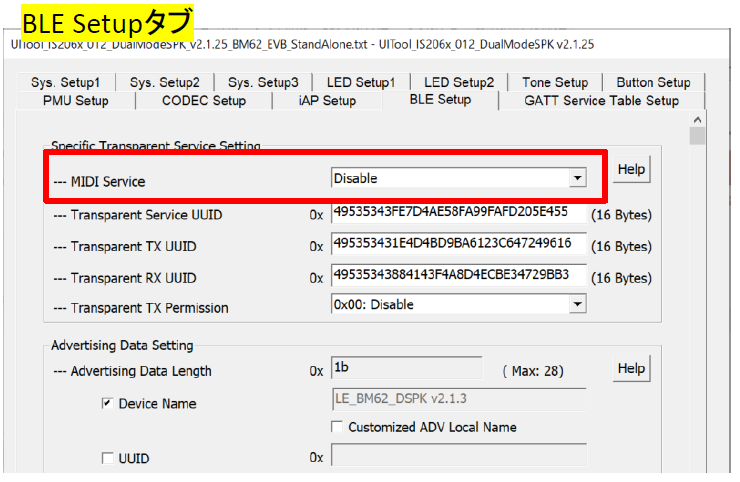Viewport: 740px width, 482px height.
Task: Uncheck the Device Name checkbox
Action: coord(108,404)
